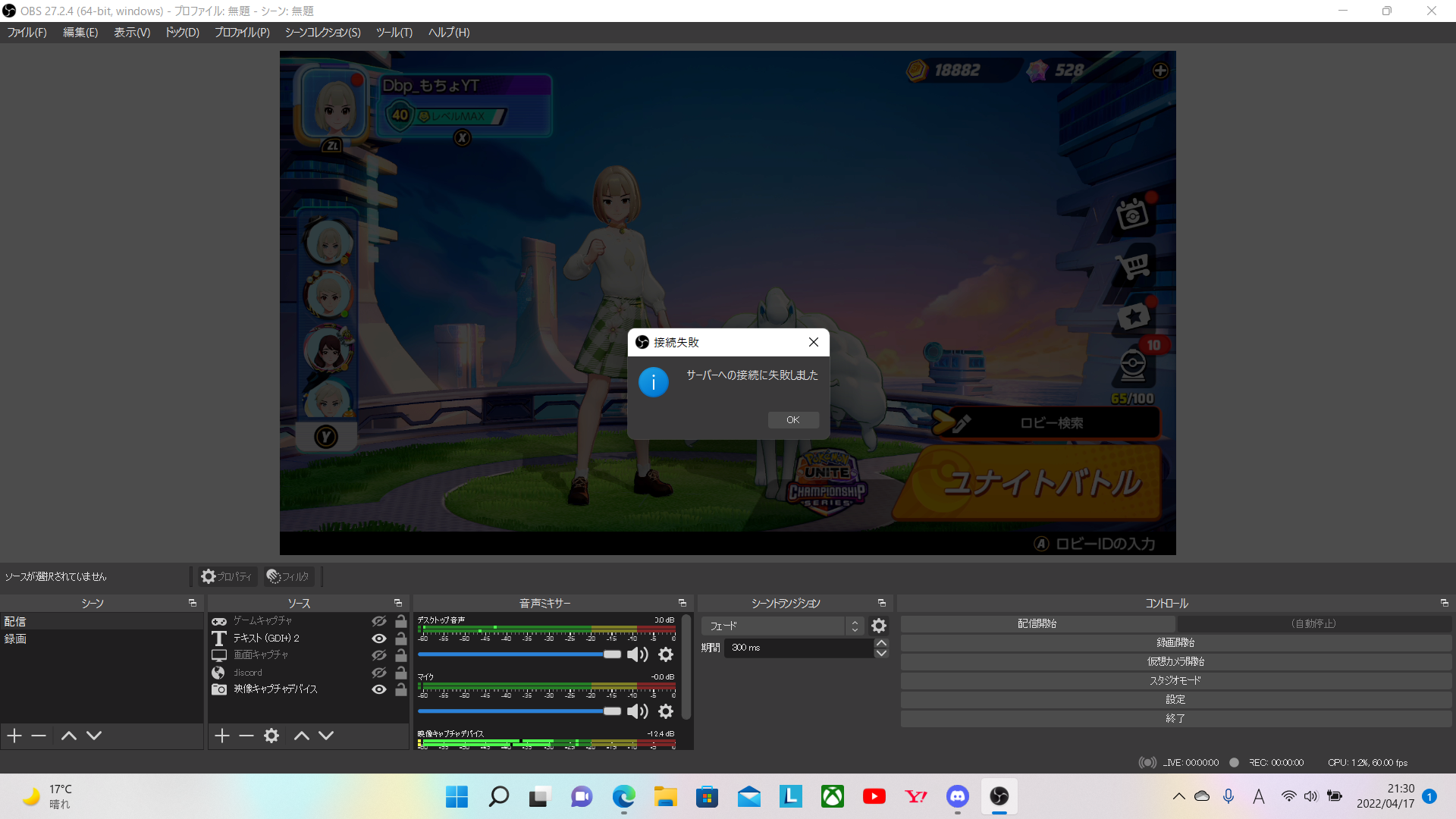Open the ファイル(F) menu

point(27,33)
